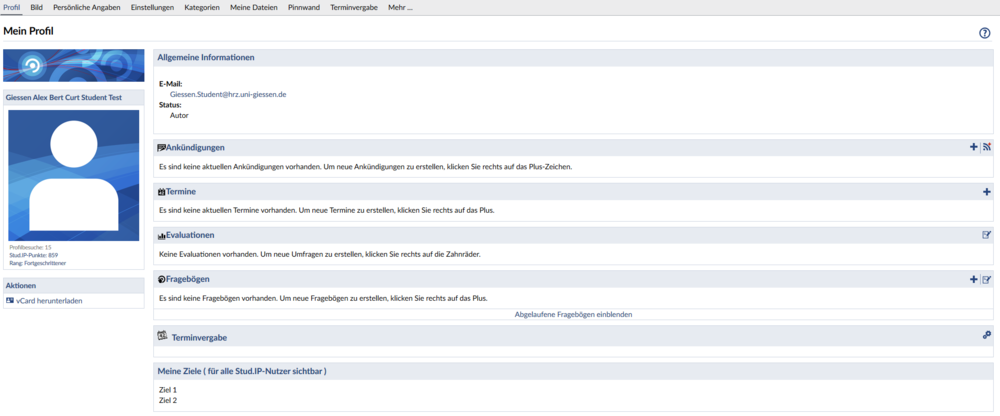Open the Persönliche Angaben tab
The height and width of the screenshot is (416, 1000).
coord(86,7)
